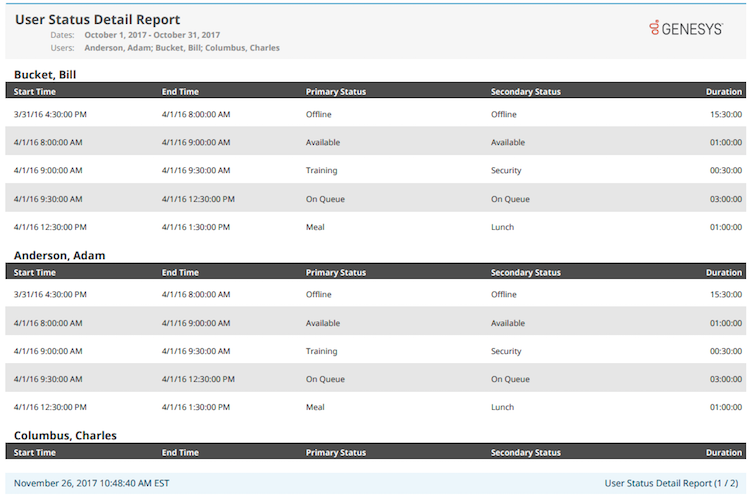
Task: Click Bucket, Bill duration 15:30:00
Action: tap(726, 114)
